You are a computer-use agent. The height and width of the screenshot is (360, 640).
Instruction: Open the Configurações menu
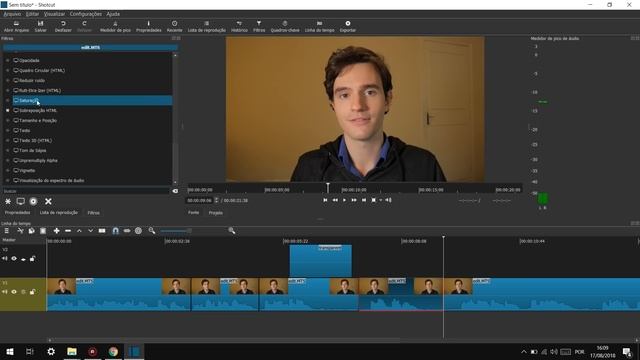(86, 14)
